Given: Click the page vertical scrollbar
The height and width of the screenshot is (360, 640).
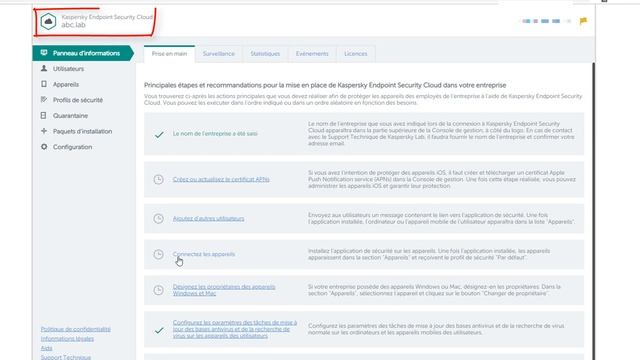Looking at the screenshot, I should [x=593, y=211].
